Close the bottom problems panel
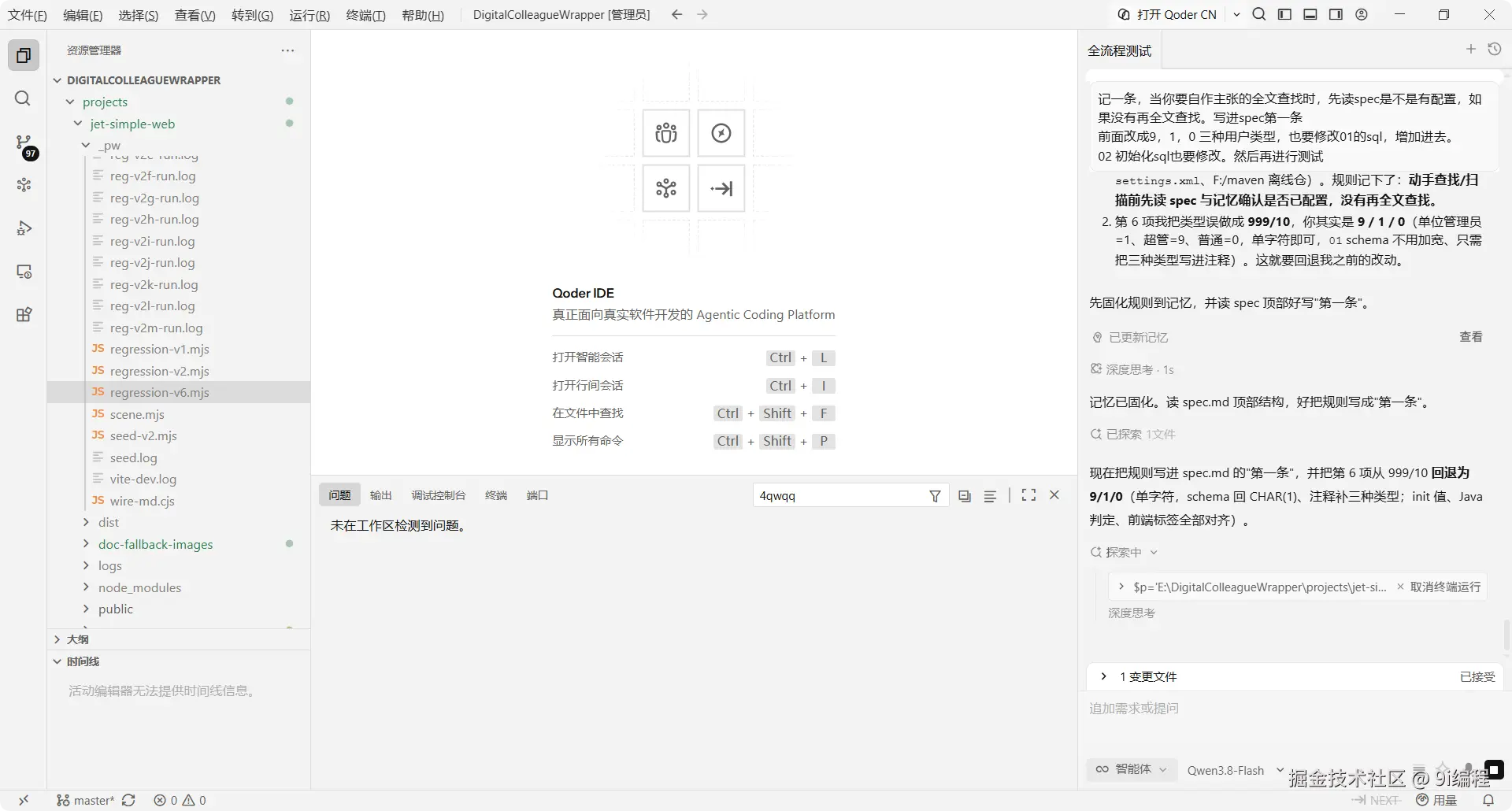The width and height of the screenshot is (1512, 811). click(1054, 495)
